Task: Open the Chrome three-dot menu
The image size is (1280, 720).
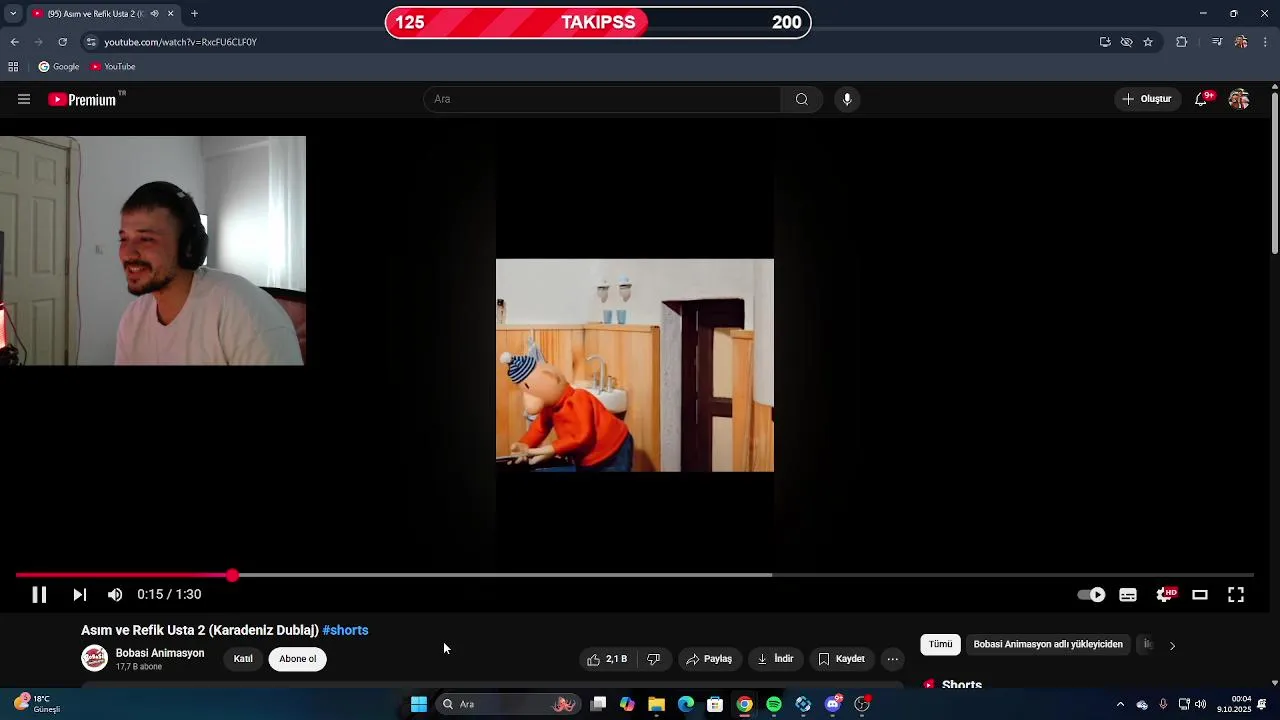Action: click(1266, 42)
